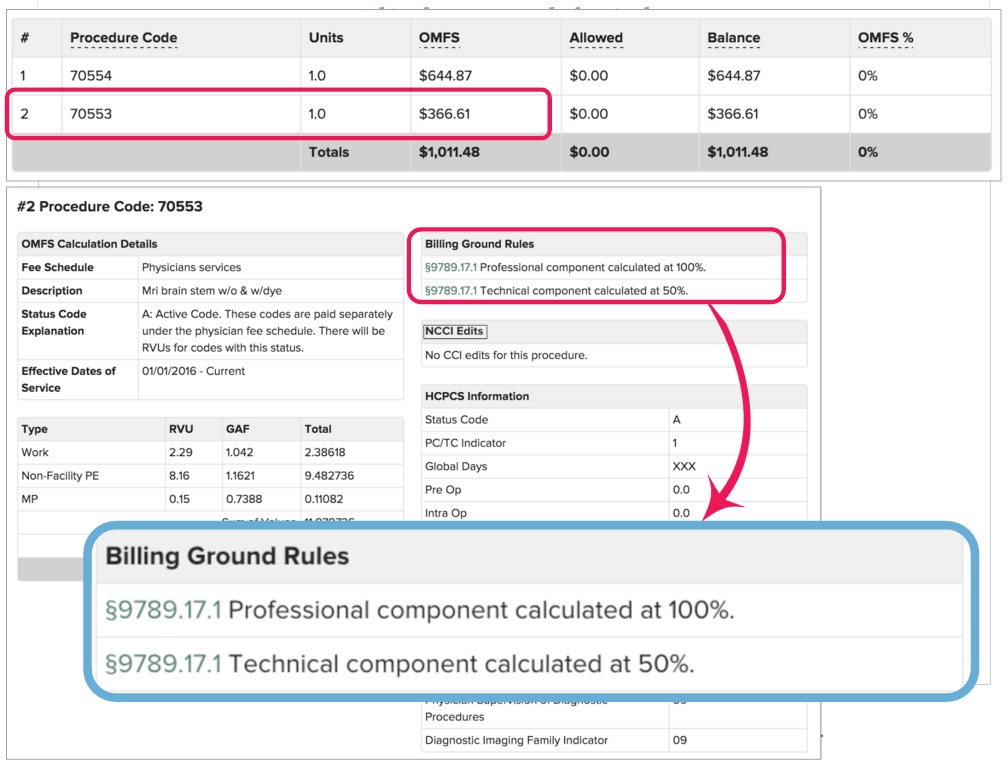Click Balance $644.87 in row 1

734,76
